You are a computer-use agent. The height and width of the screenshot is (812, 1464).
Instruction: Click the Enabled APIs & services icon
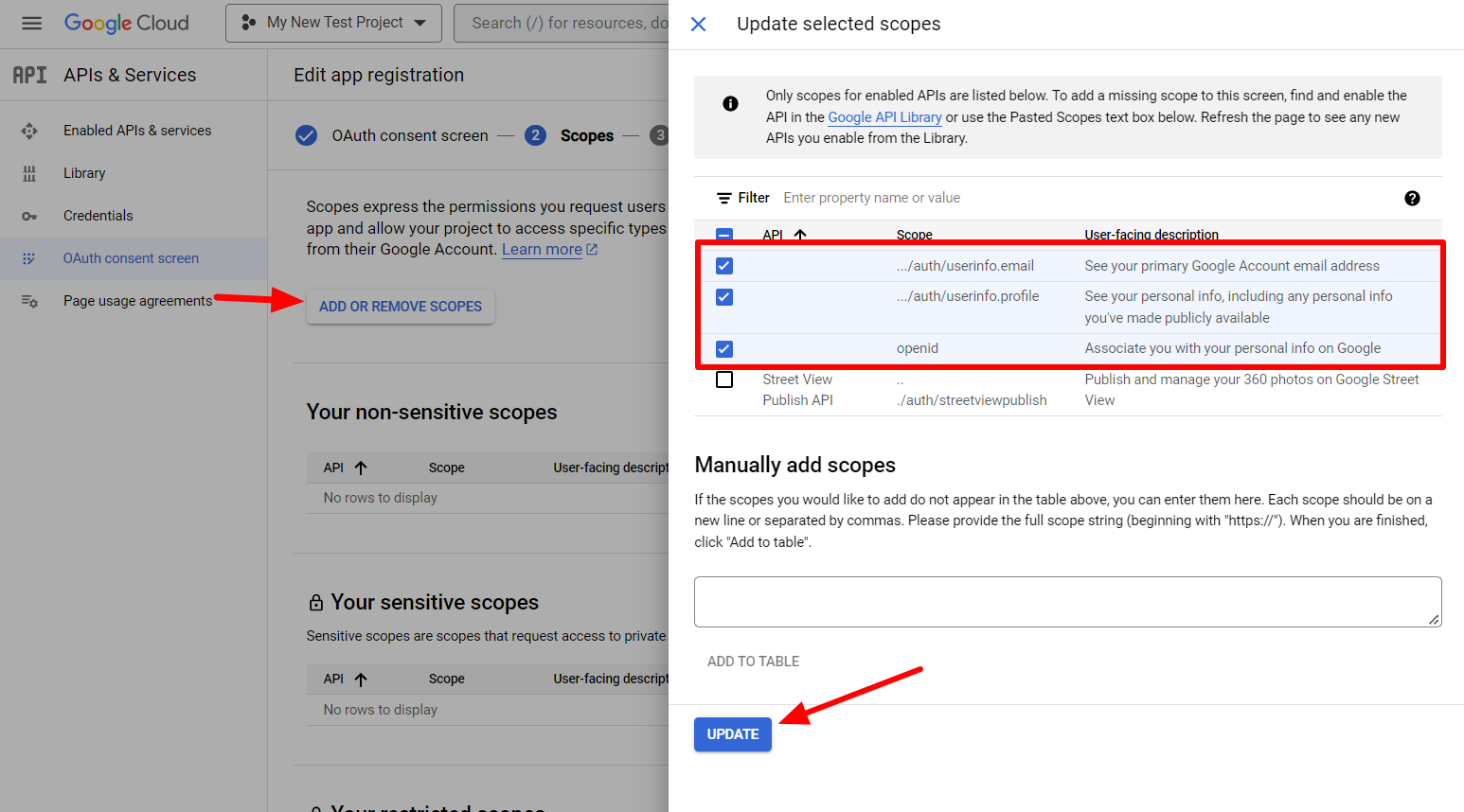tap(29, 131)
